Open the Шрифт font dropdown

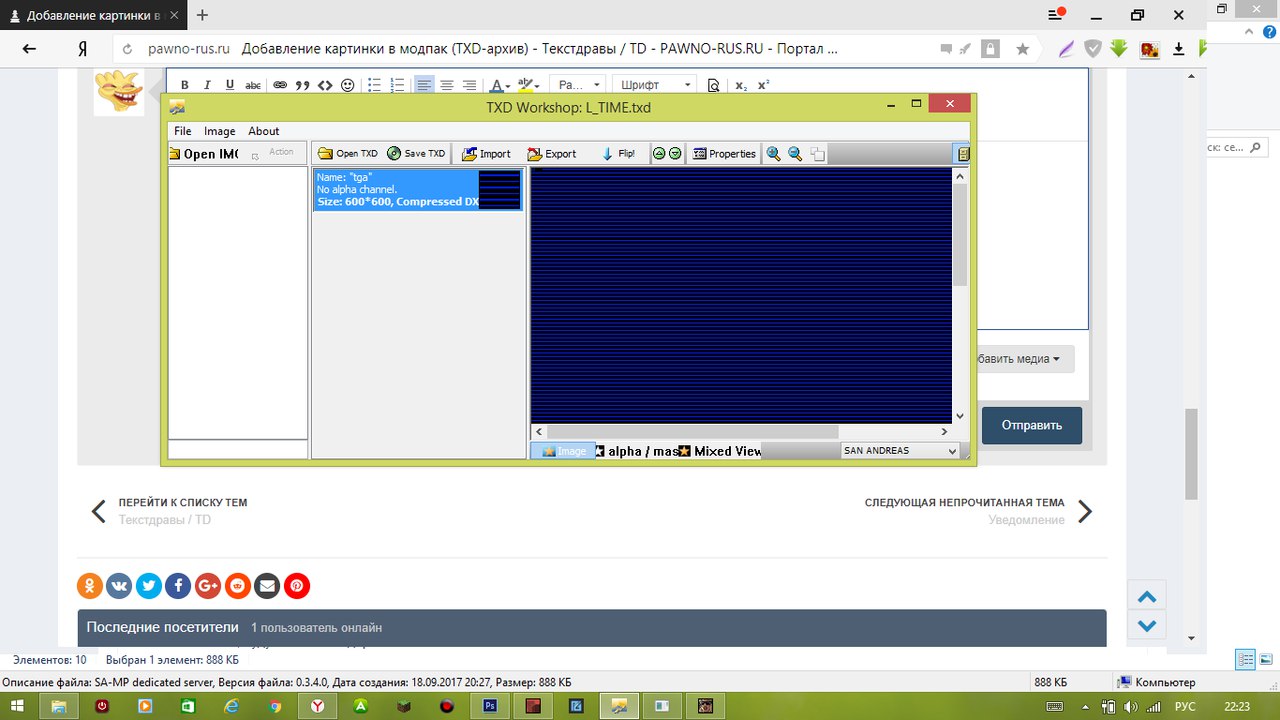click(654, 86)
